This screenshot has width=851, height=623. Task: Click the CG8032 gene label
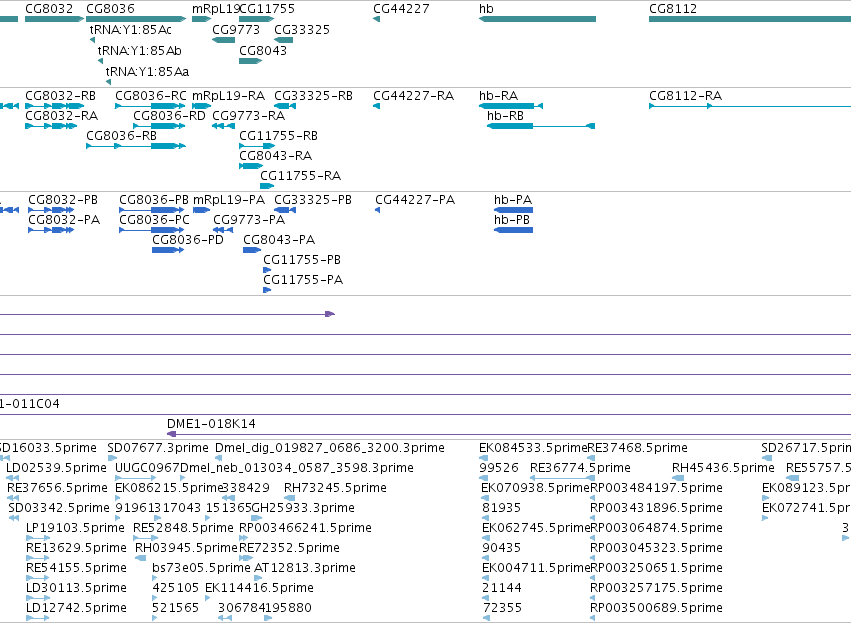pos(49,9)
